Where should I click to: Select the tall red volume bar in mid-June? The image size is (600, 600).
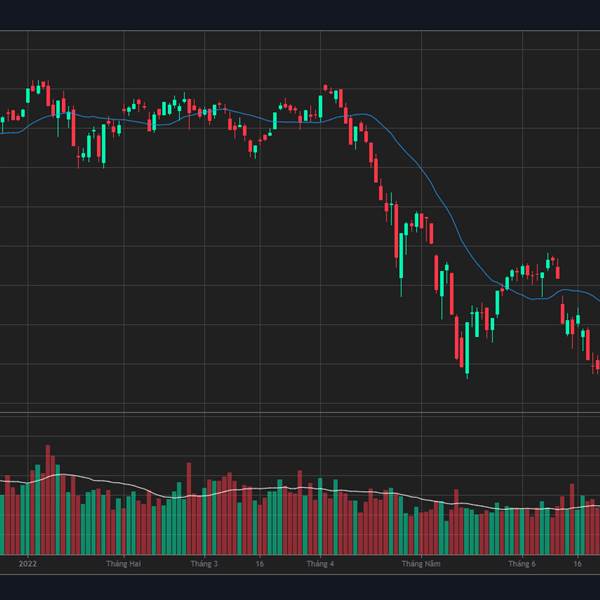tap(572, 519)
